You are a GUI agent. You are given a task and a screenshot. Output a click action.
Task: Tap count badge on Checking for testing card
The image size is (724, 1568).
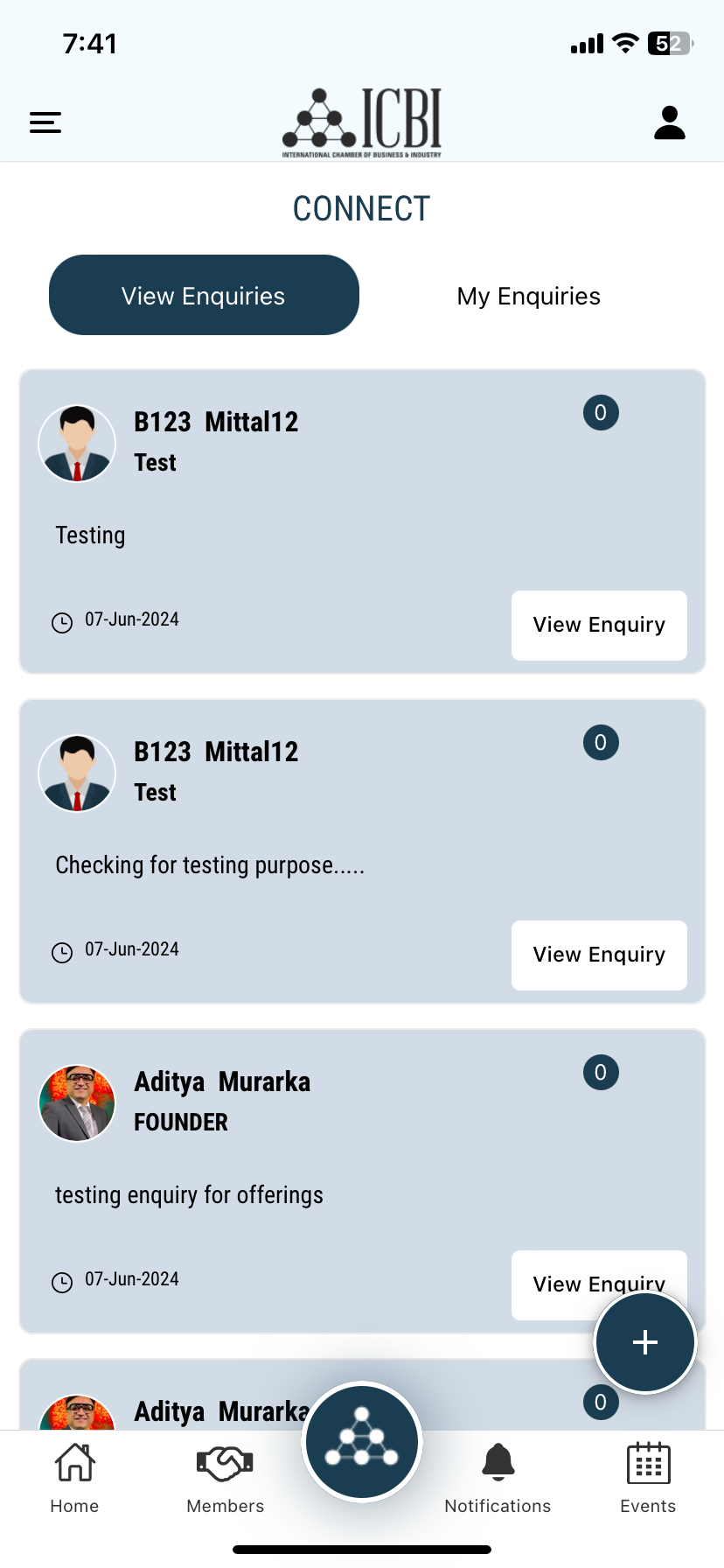click(x=601, y=742)
